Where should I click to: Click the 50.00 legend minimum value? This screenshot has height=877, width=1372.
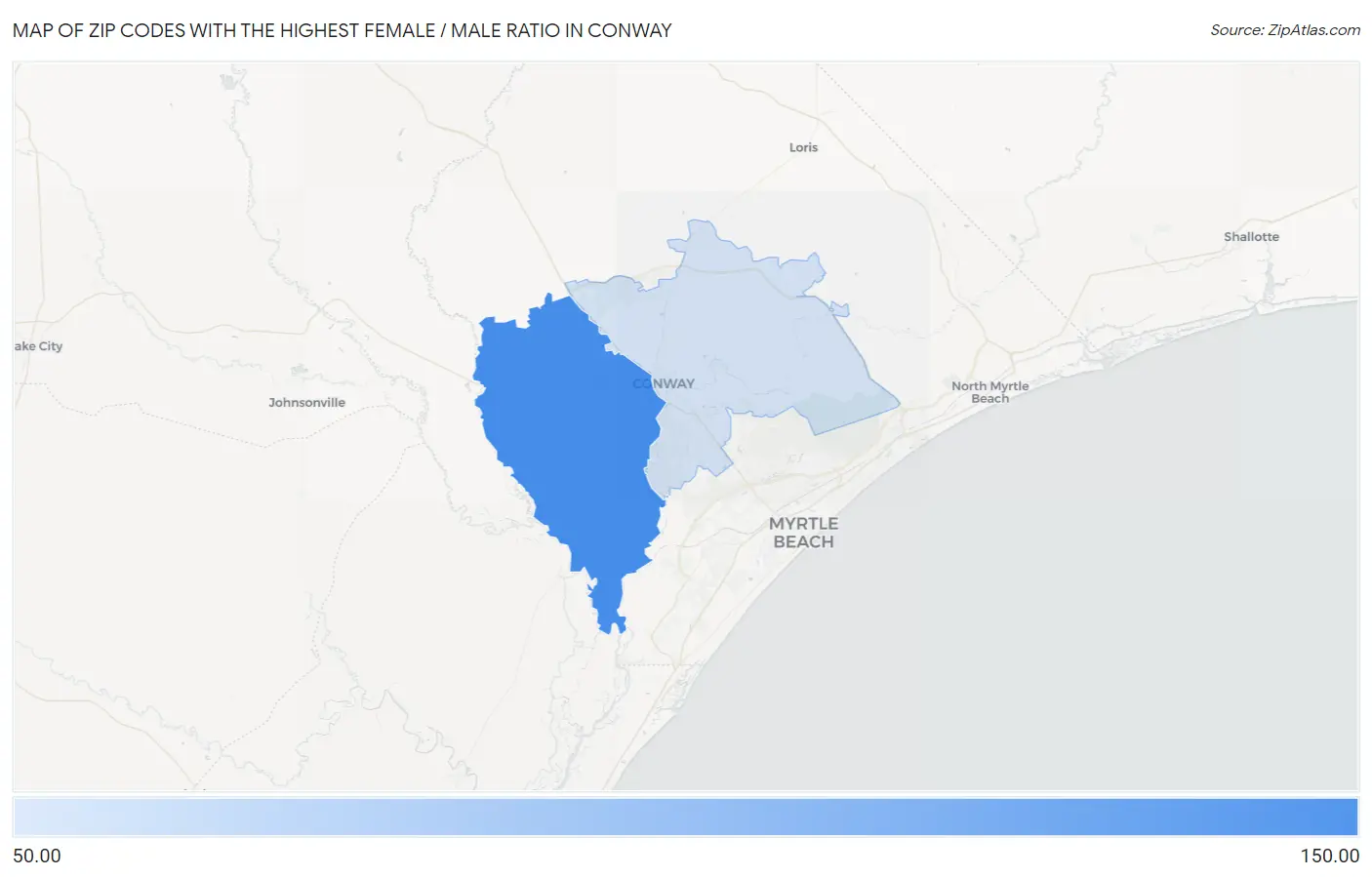tap(37, 856)
